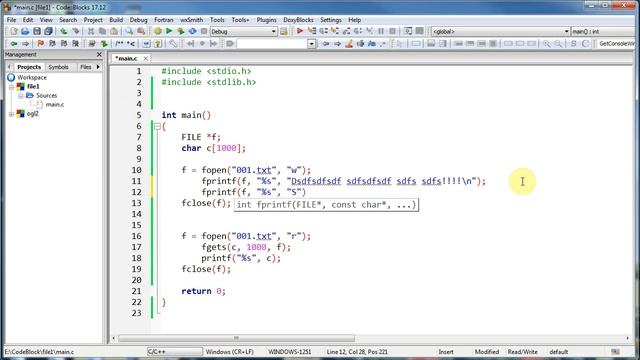This screenshot has width=640, height=360.
Task: Open the incremental search history dropdown arrow
Action: coord(312,44)
